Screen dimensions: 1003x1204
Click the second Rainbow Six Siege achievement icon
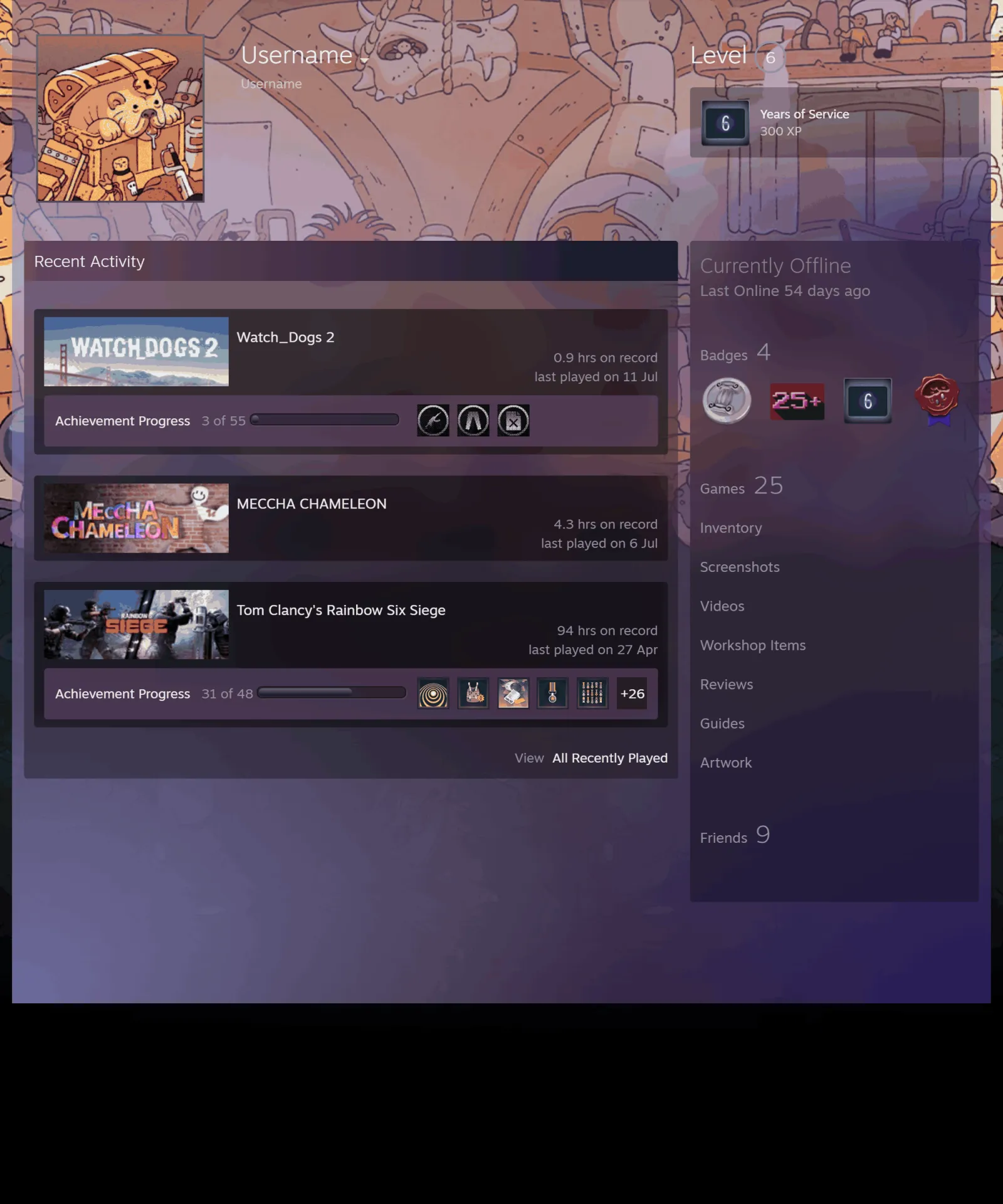pyautogui.click(x=473, y=694)
